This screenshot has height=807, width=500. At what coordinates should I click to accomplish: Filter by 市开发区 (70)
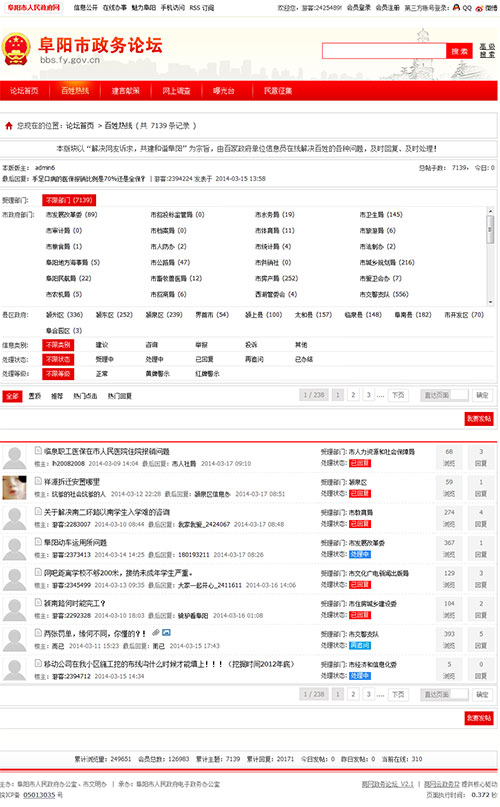[464, 314]
